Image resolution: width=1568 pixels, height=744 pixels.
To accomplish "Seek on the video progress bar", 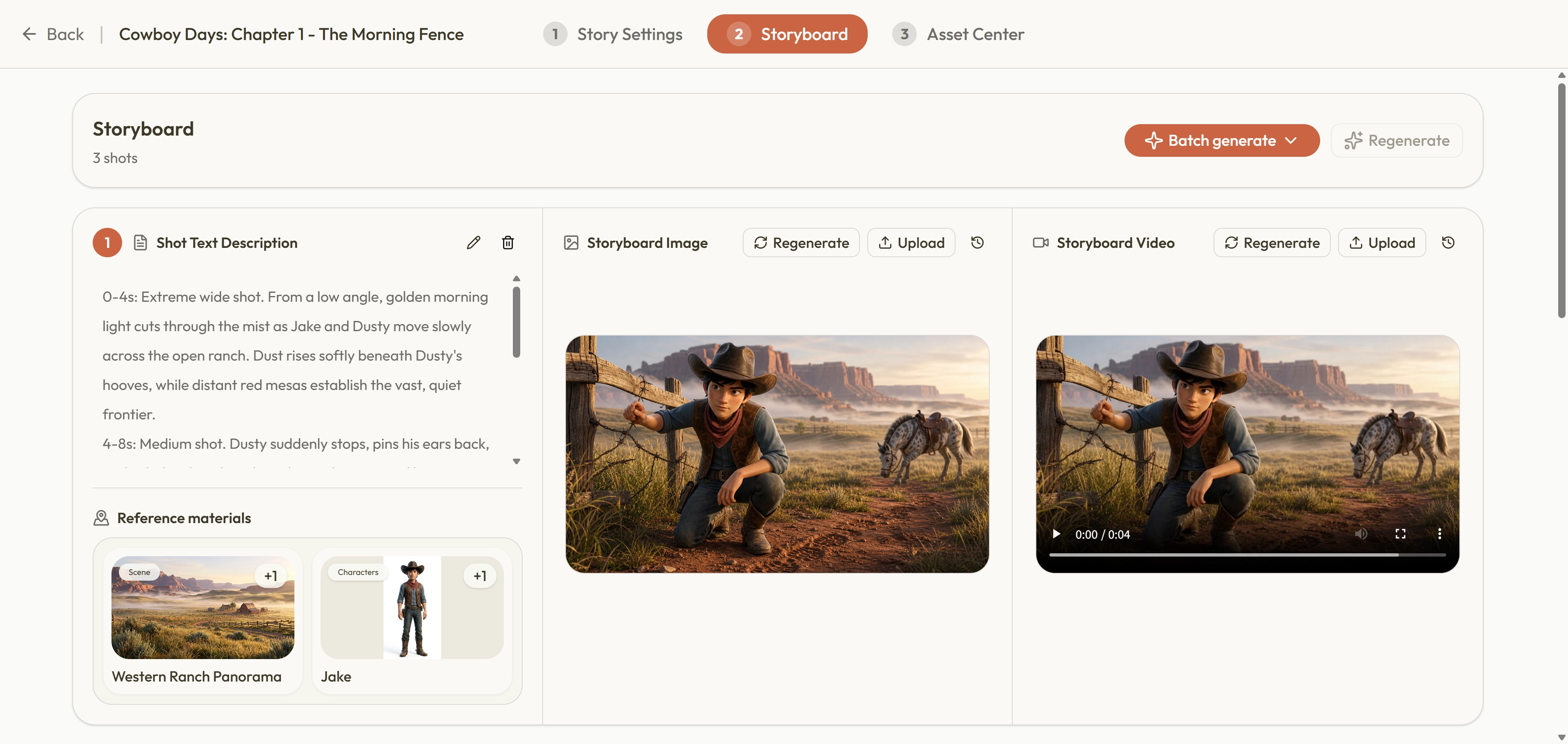I will (1247, 555).
